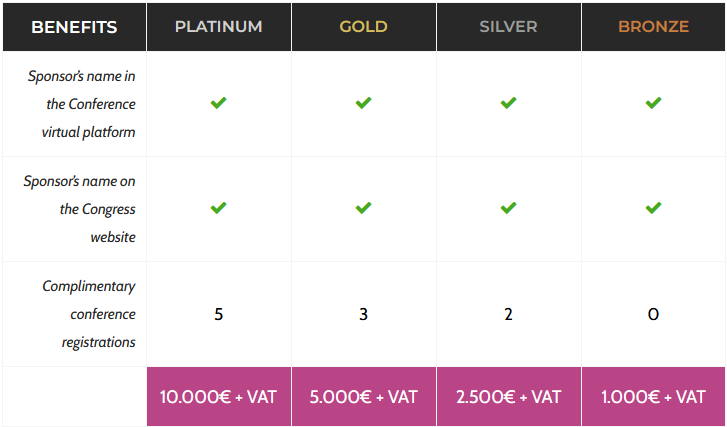Screen dimensions: 727x427
Task: Choose the 5.000€ + VAT price
Action: (364, 397)
